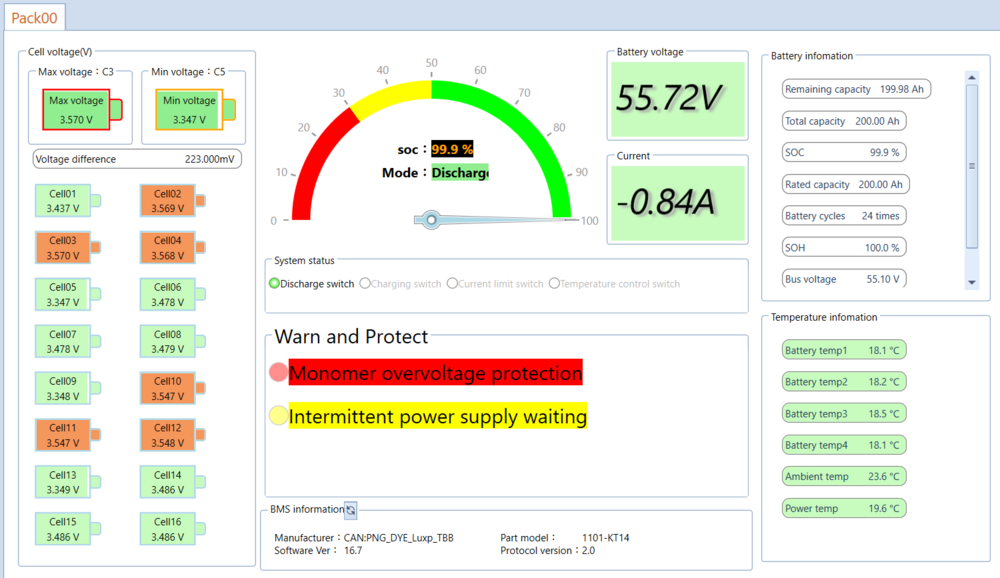Click the Remaining capacity field
The height and width of the screenshot is (578, 1000).
[855, 89]
